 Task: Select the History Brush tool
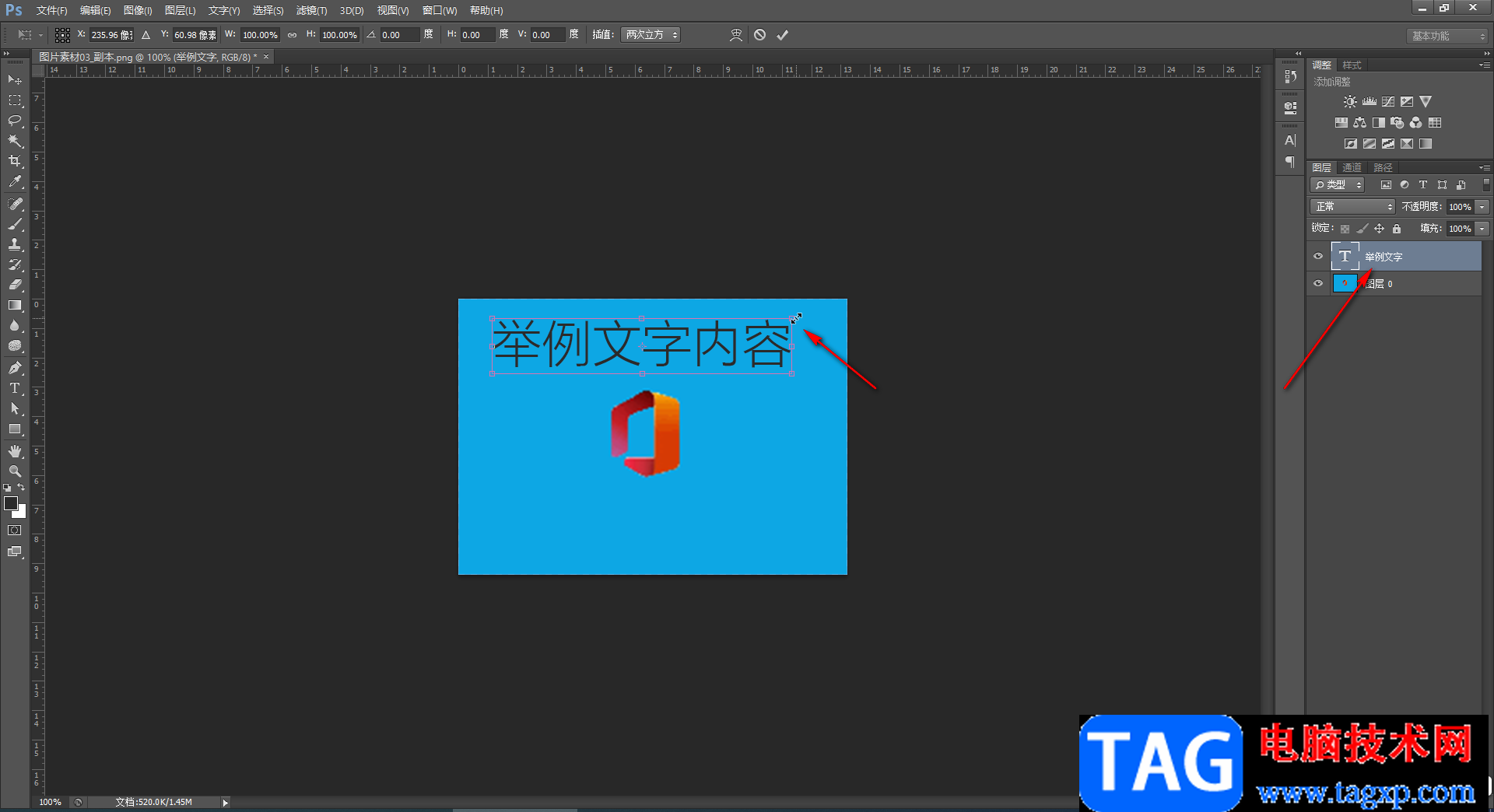(x=15, y=264)
